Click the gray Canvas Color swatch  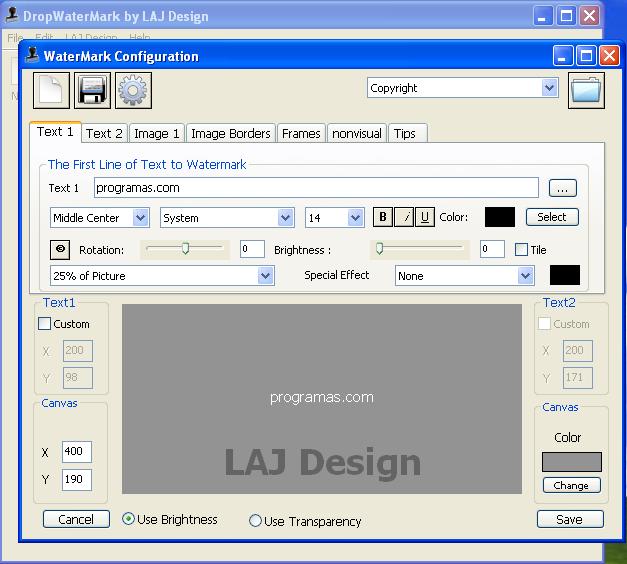pyautogui.click(x=572, y=462)
